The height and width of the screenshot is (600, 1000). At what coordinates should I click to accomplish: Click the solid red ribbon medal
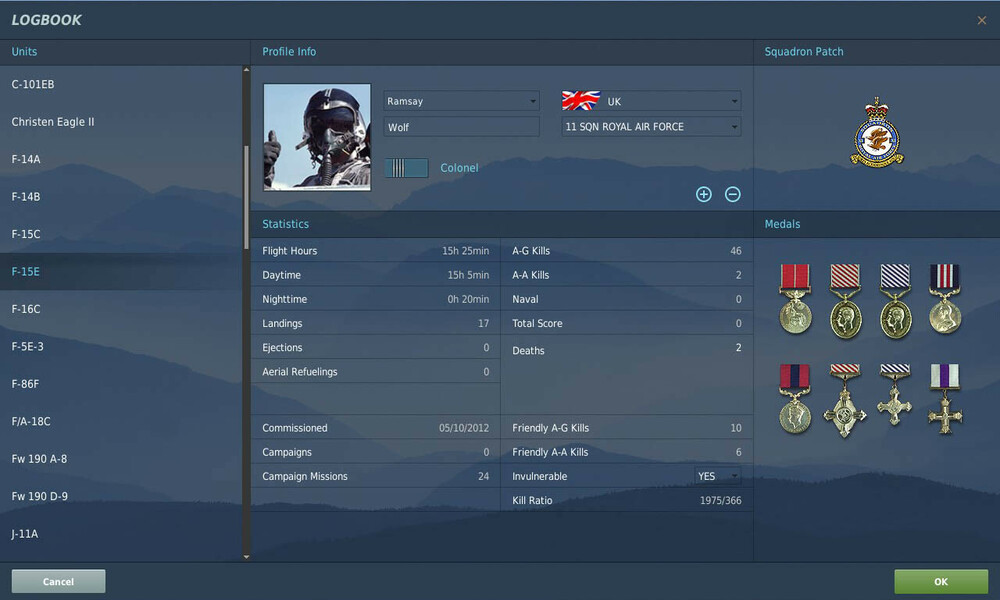point(795,299)
